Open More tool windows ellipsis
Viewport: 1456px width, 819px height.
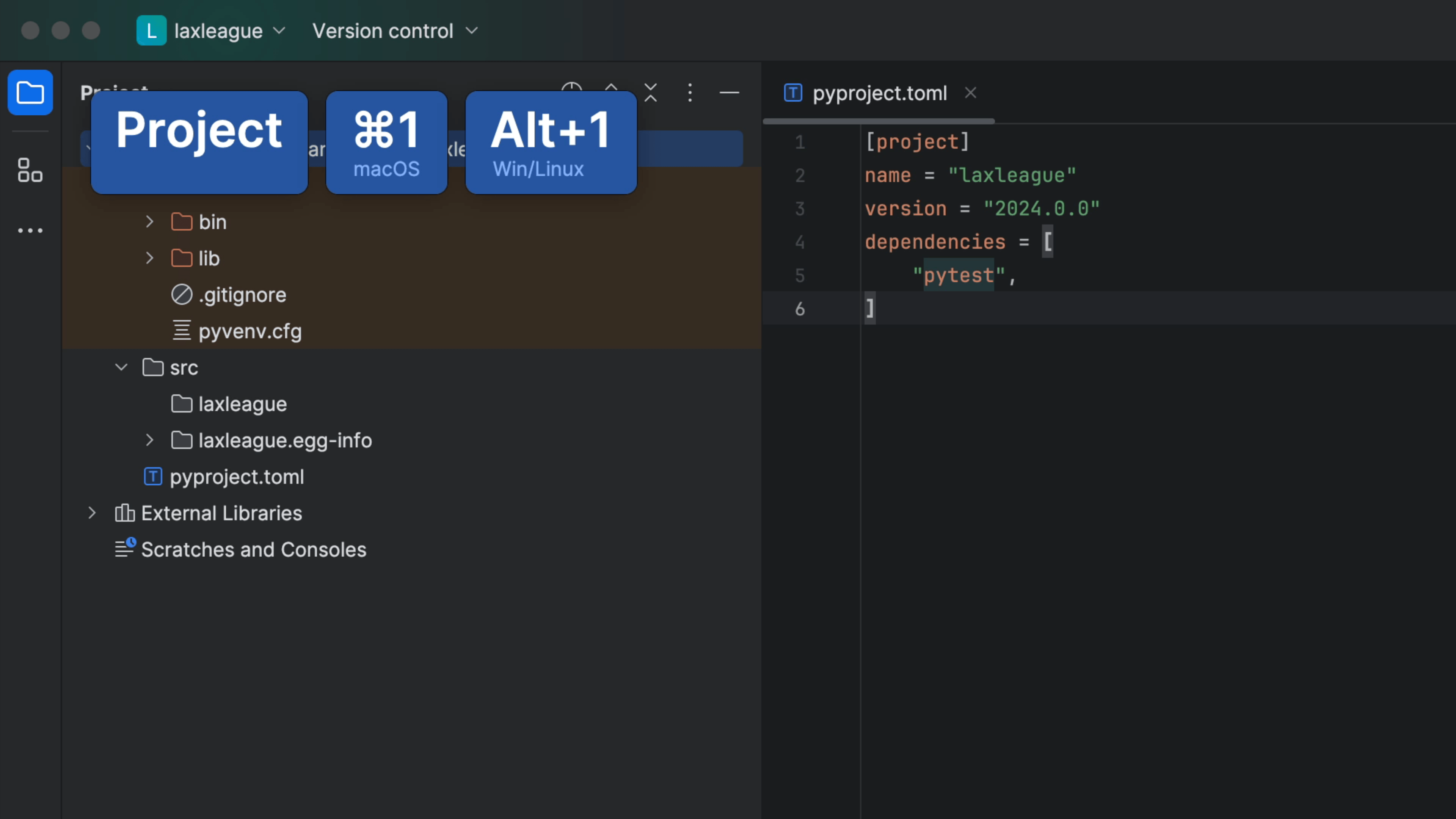point(30,231)
